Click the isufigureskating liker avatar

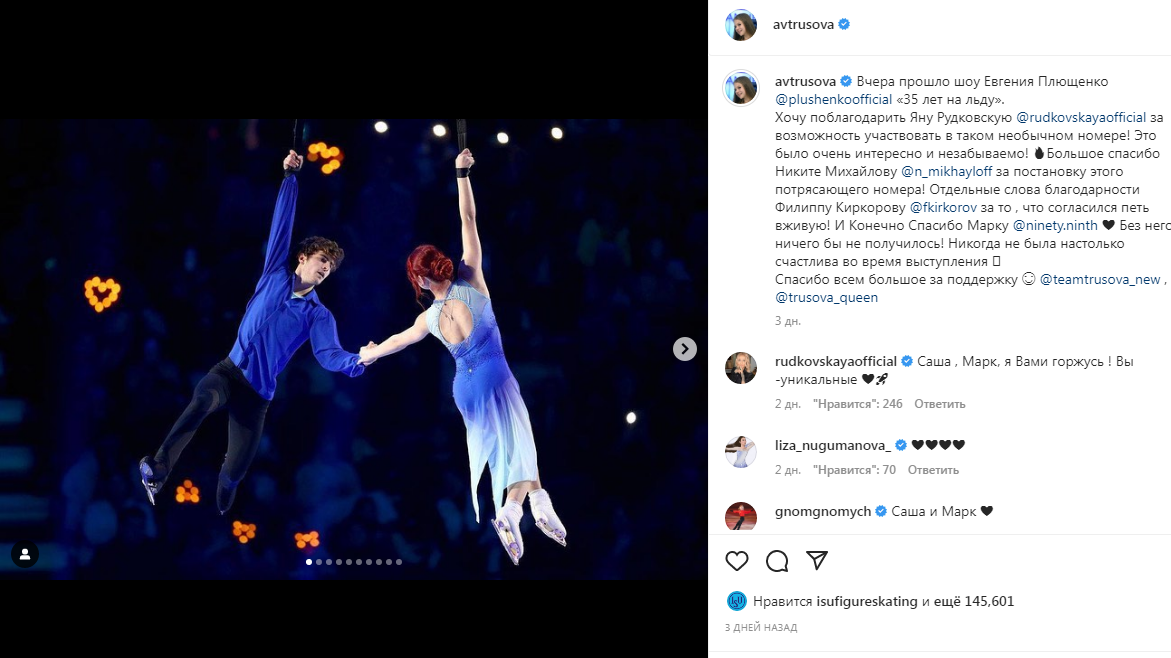point(737,602)
